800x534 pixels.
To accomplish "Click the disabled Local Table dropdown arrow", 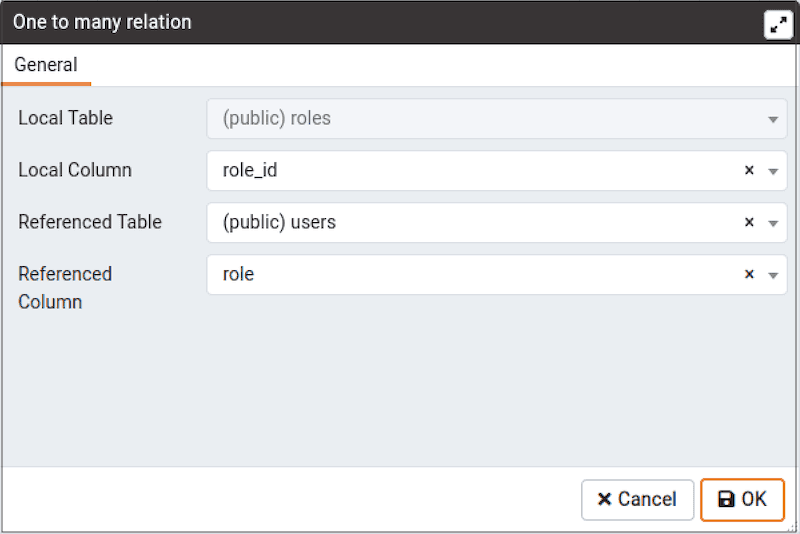I will click(x=773, y=119).
